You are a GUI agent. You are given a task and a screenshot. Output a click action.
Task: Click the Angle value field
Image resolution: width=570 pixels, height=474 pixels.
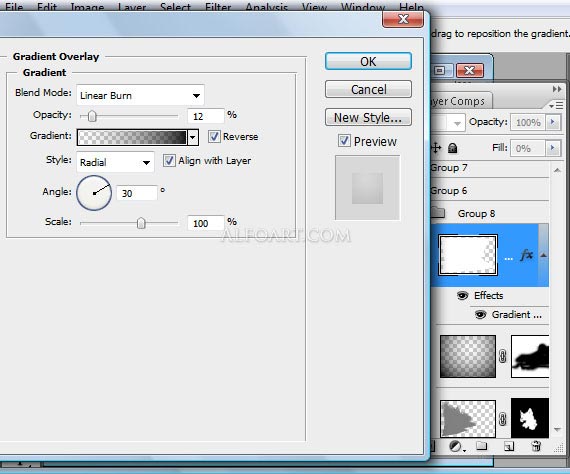[137, 193]
